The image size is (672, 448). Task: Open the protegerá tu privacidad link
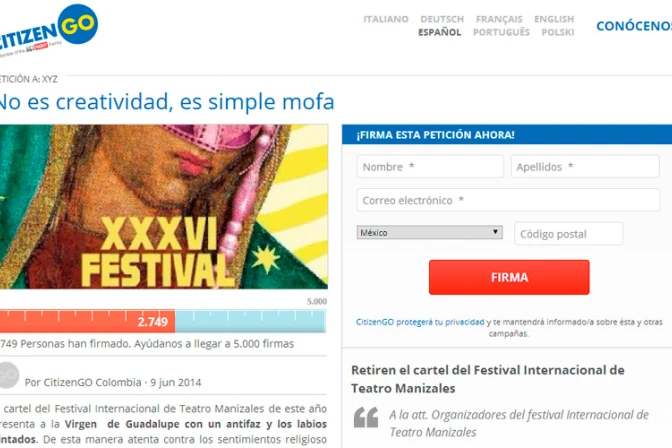(x=440, y=322)
